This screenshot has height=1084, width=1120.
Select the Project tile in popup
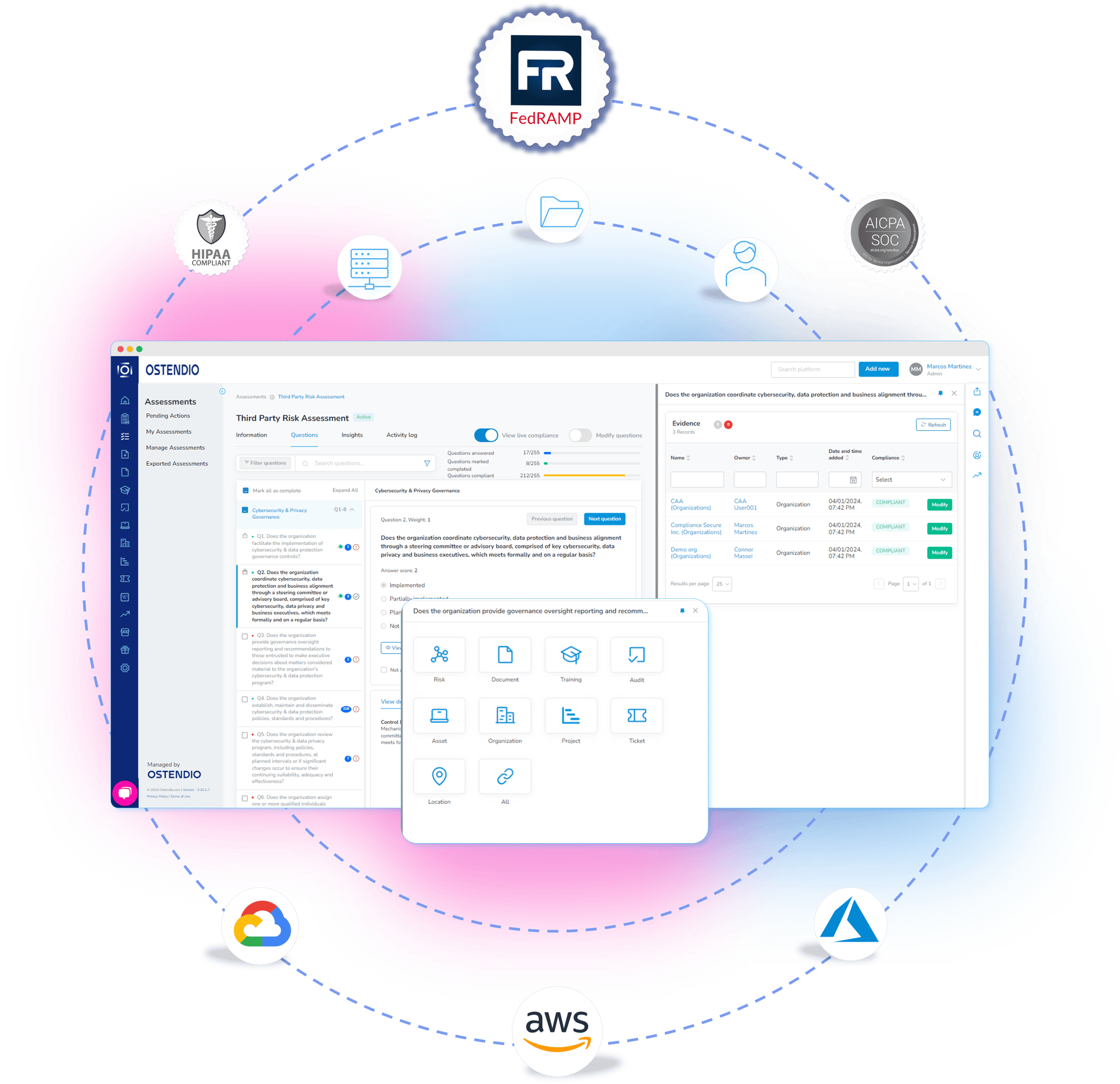[x=571, y=715]
